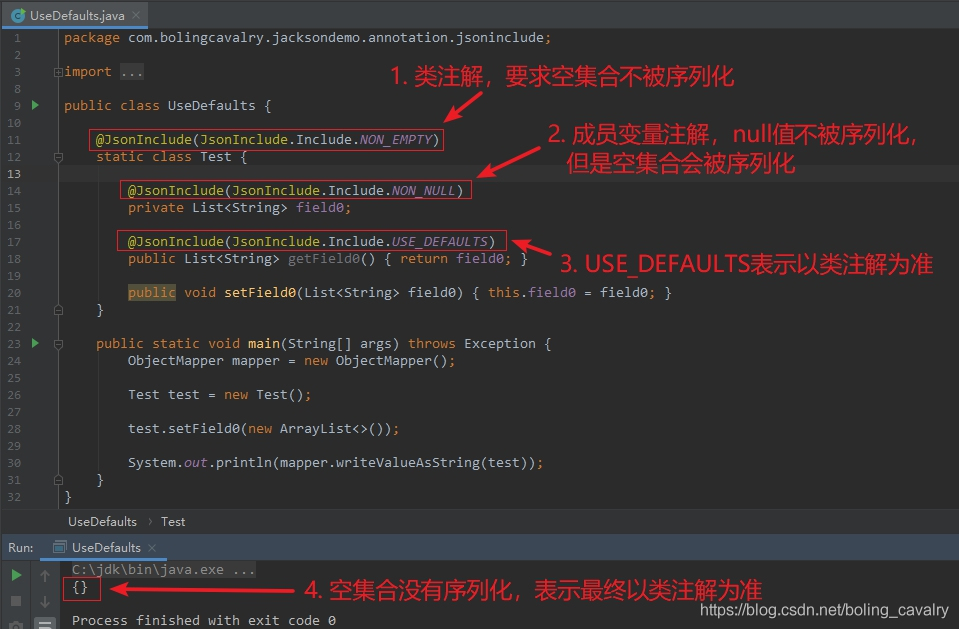The width and height of the screenshot is (959, 629).
Task: Click the run configuration icon beside UseDefaults
Action: click(x=59, y=547)
